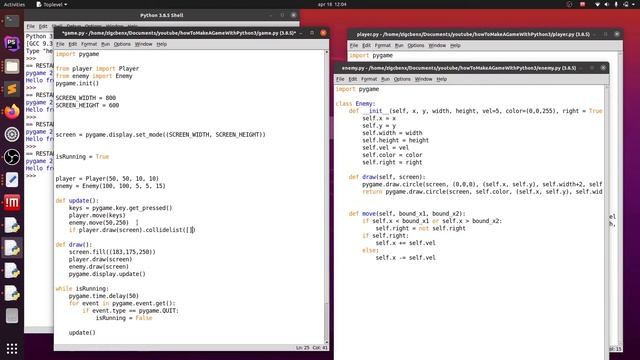Viewport: 640px width, 360px height.
Task: Open Run menu in player.py window
Action: [x=399, y=46]
